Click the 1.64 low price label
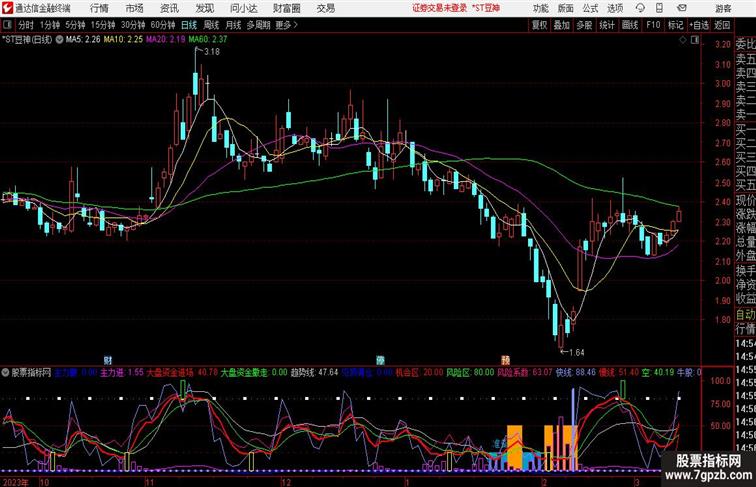 pos(577,352)
